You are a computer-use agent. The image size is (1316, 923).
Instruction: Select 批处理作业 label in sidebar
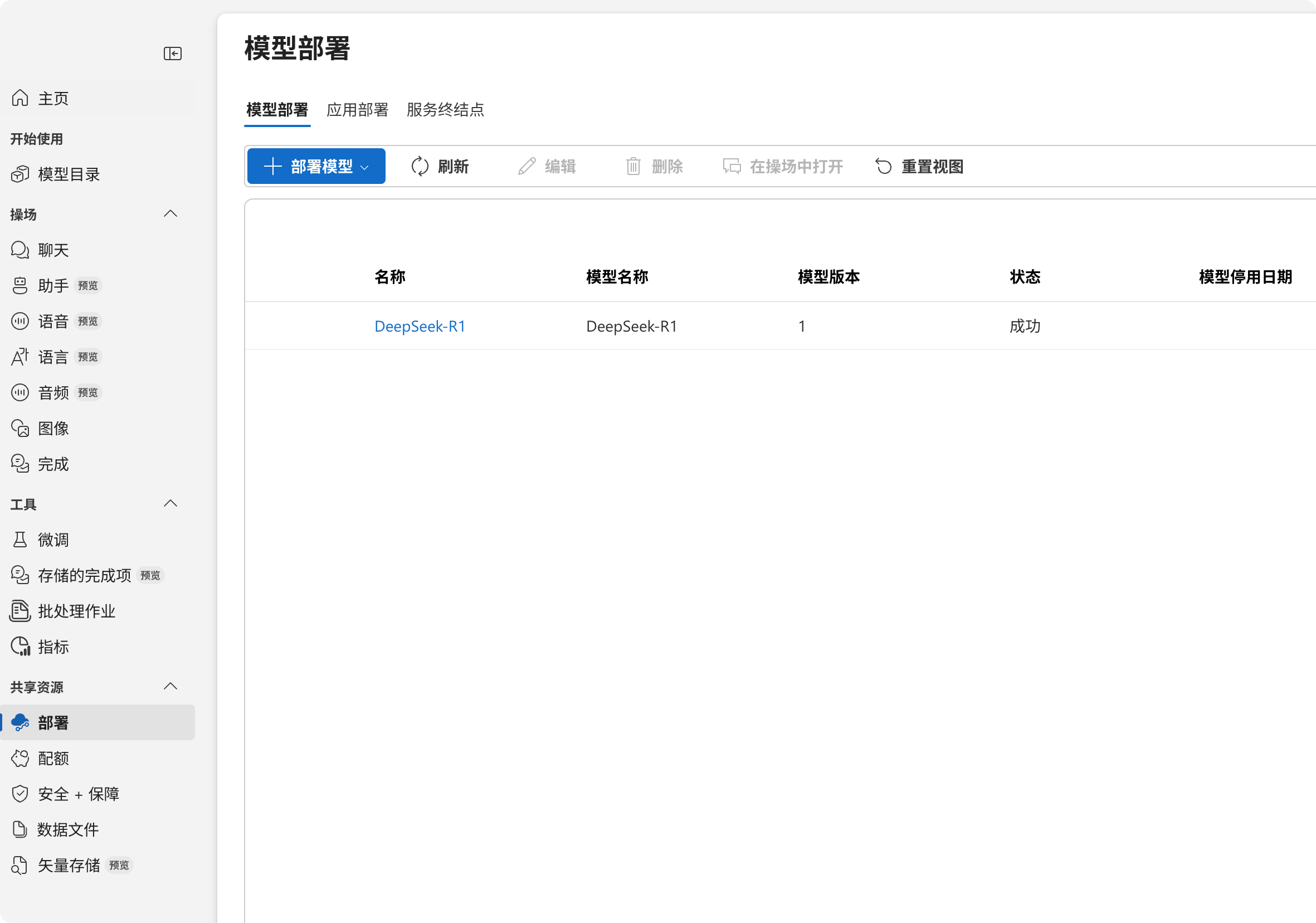77,611
